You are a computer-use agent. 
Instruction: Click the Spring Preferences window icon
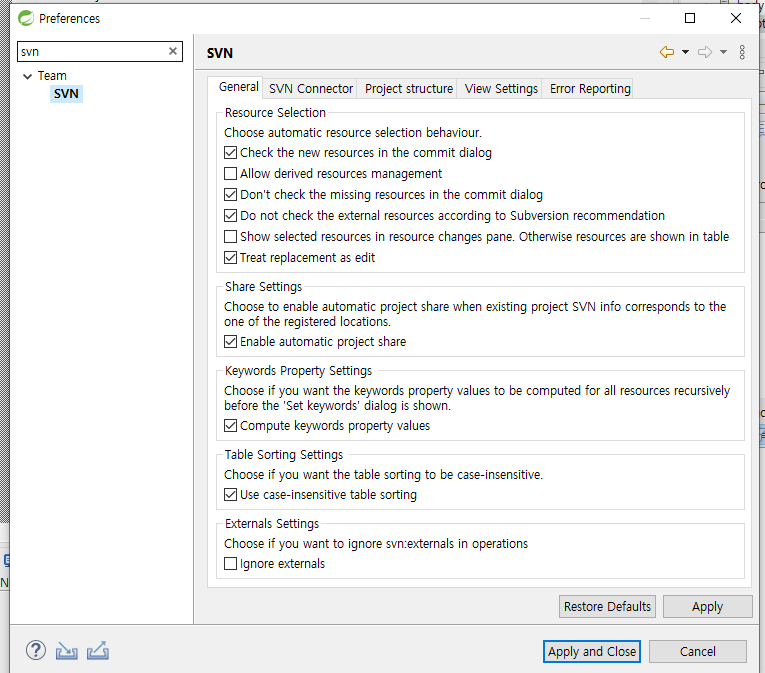[x=26, y=18]
